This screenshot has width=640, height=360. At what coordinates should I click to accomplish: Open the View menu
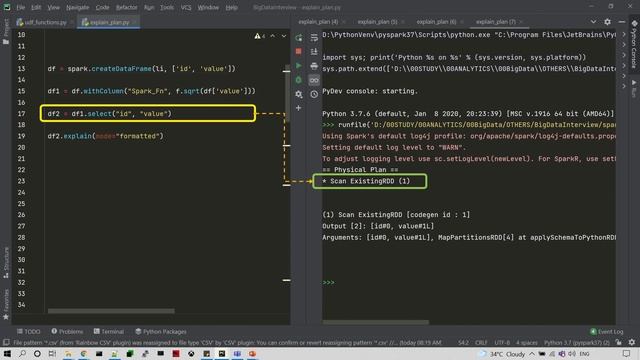pos(53,7)
